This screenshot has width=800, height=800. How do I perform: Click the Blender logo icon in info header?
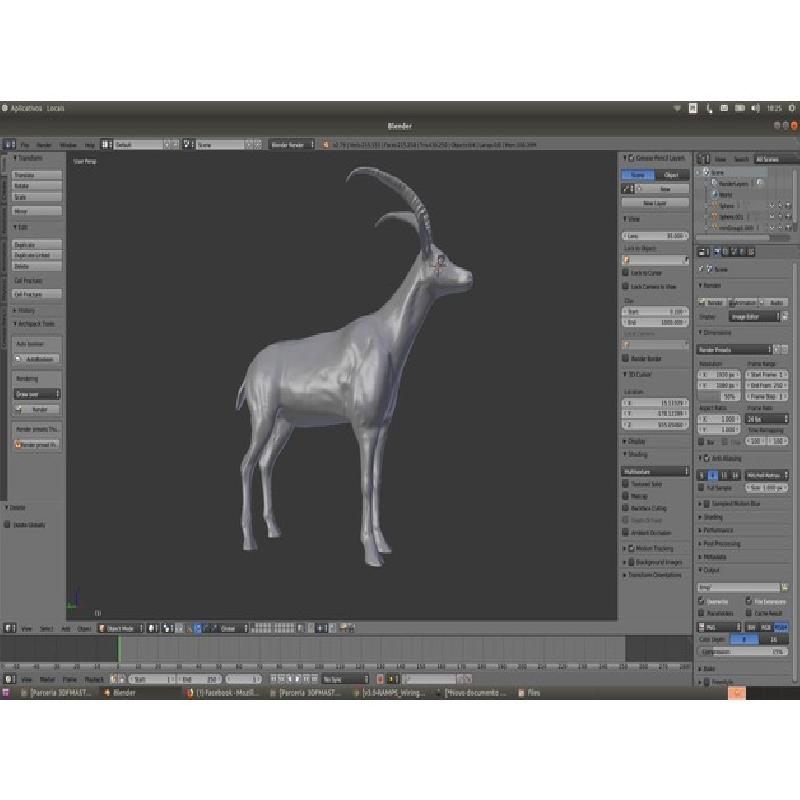[322, 144]
